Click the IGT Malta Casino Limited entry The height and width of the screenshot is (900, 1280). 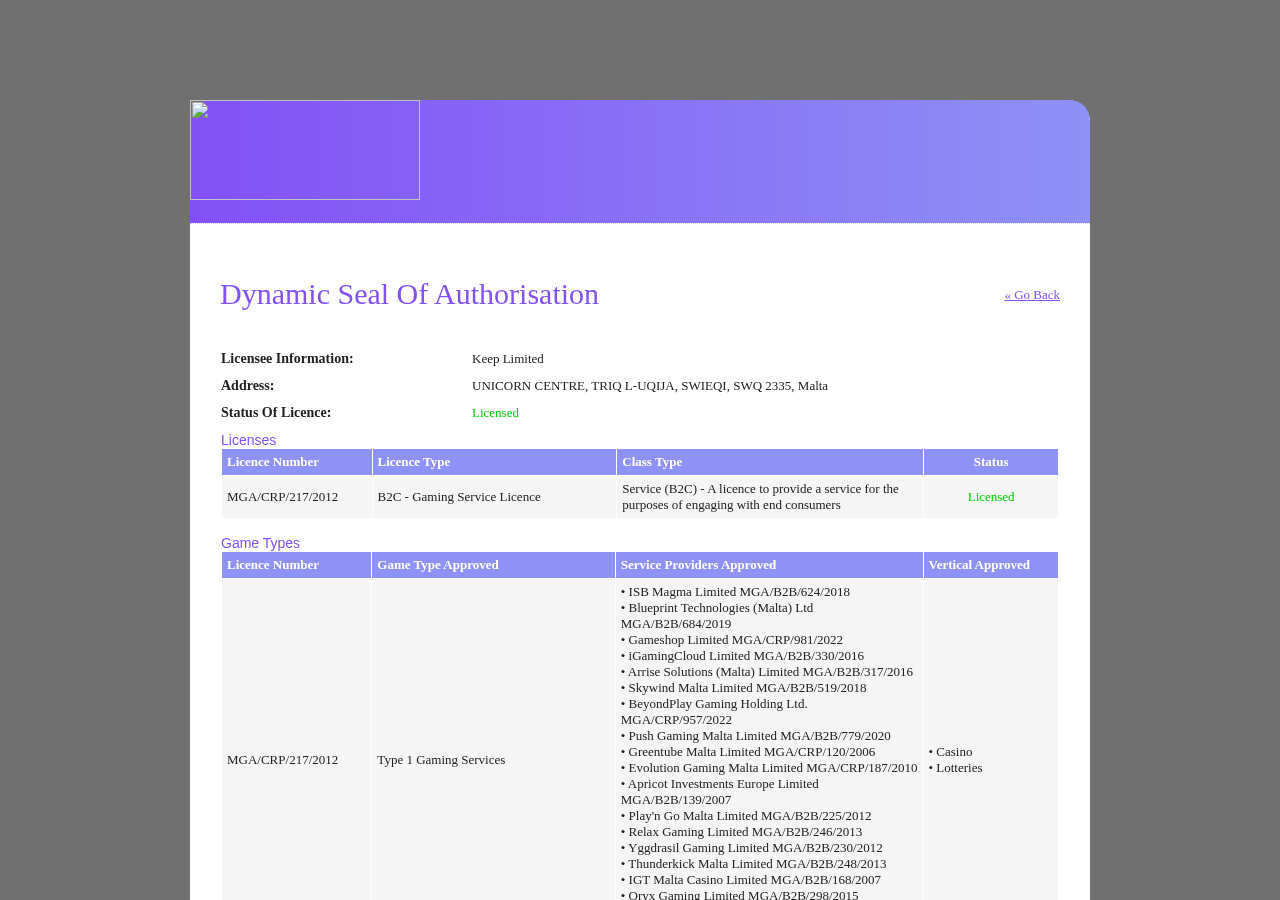click(x=751, y=880)
